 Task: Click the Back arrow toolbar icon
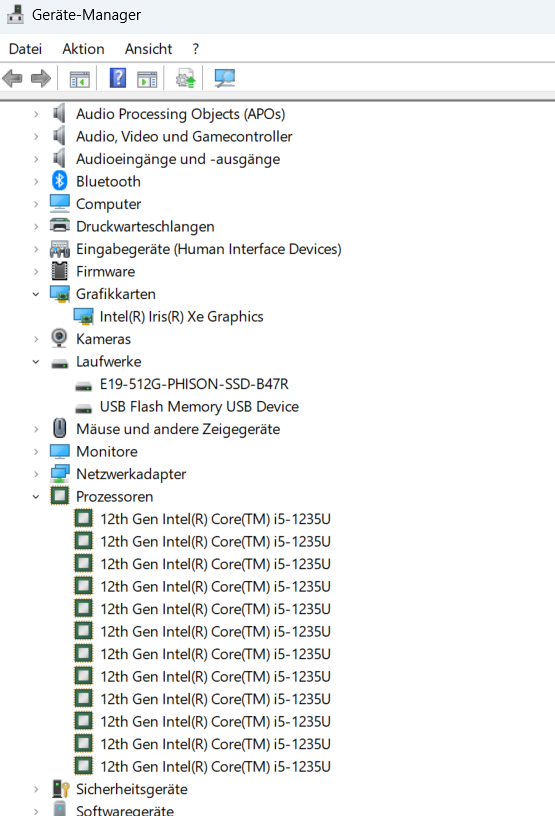[12, 79]
